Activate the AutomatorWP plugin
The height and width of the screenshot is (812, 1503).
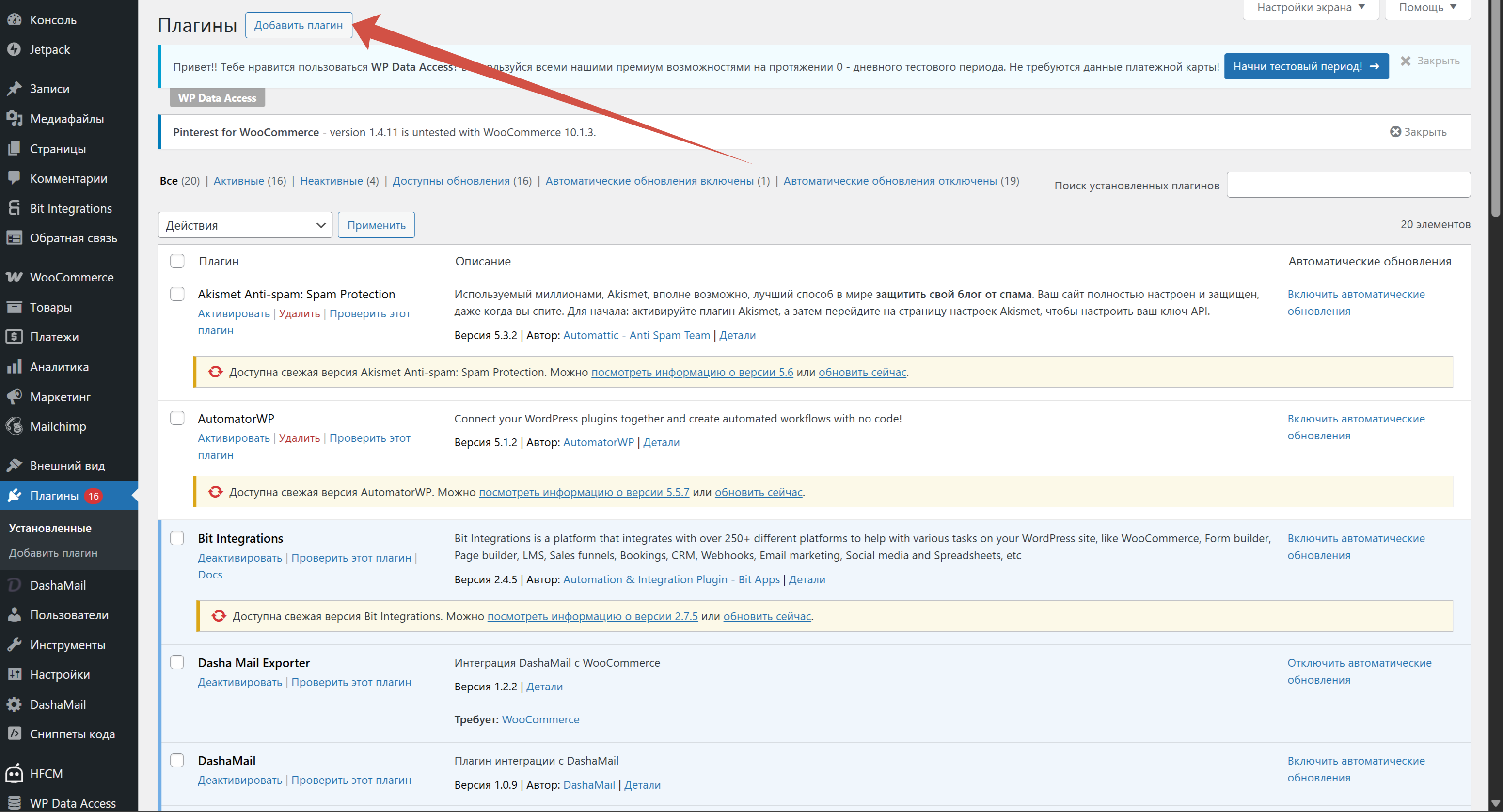tap(234, 438)
